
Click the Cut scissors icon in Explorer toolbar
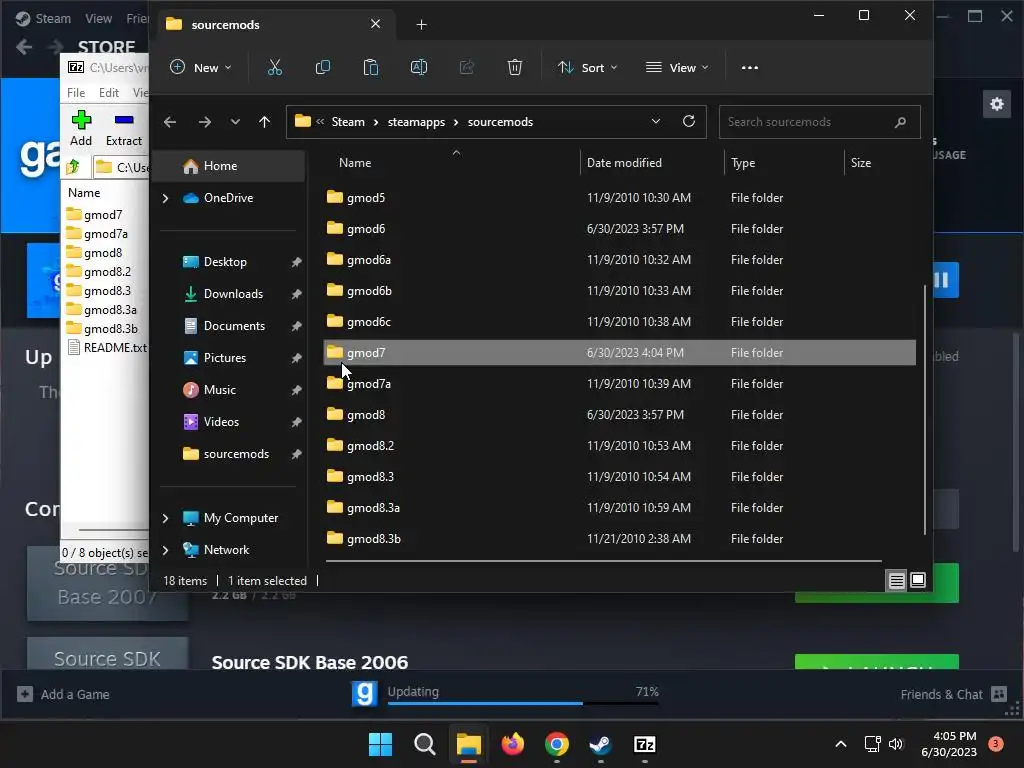(x=275, y=67)
